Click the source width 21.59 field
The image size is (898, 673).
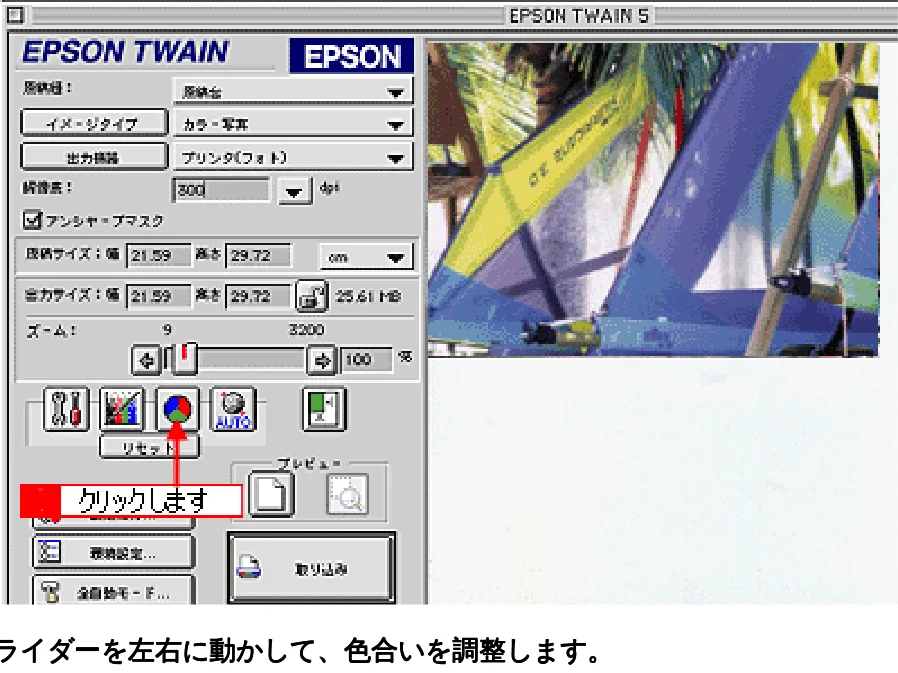(x=159, y=255)
